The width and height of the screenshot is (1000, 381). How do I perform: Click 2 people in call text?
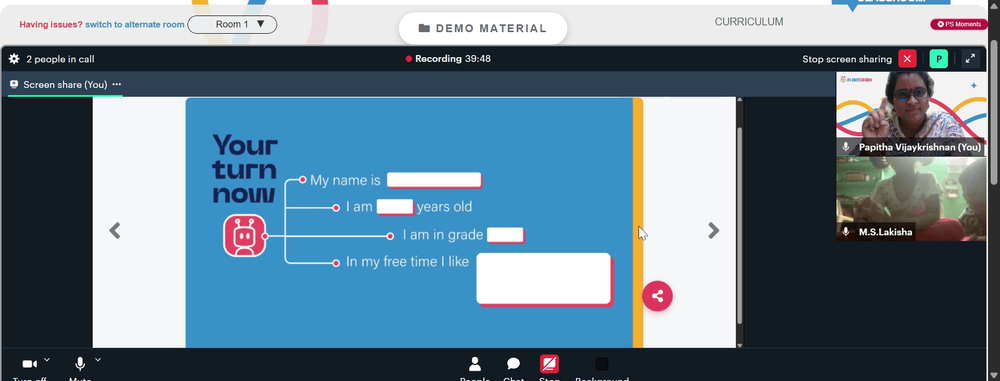point(60,59)
